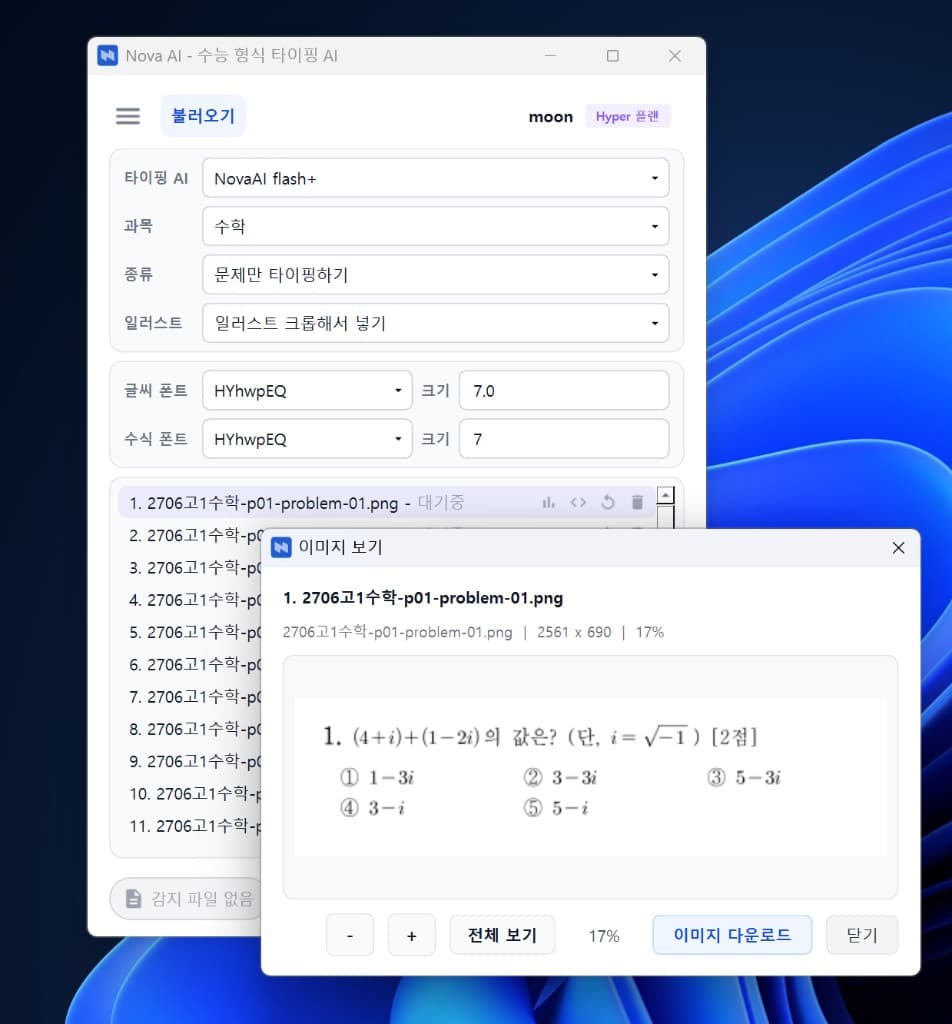Click the 닫기 button
Screen dimensions: 952x1024
[x=862, y=935]
